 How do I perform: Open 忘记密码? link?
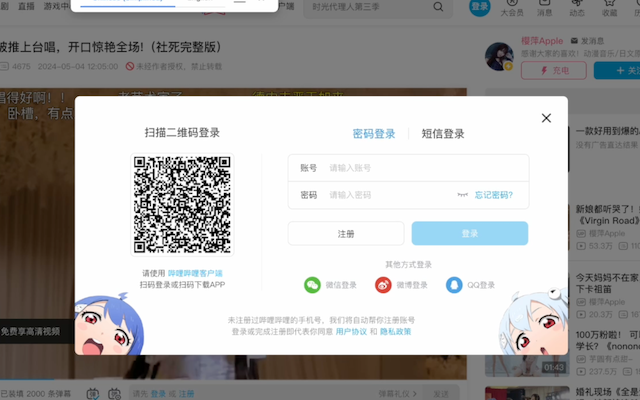pos(494,195)
